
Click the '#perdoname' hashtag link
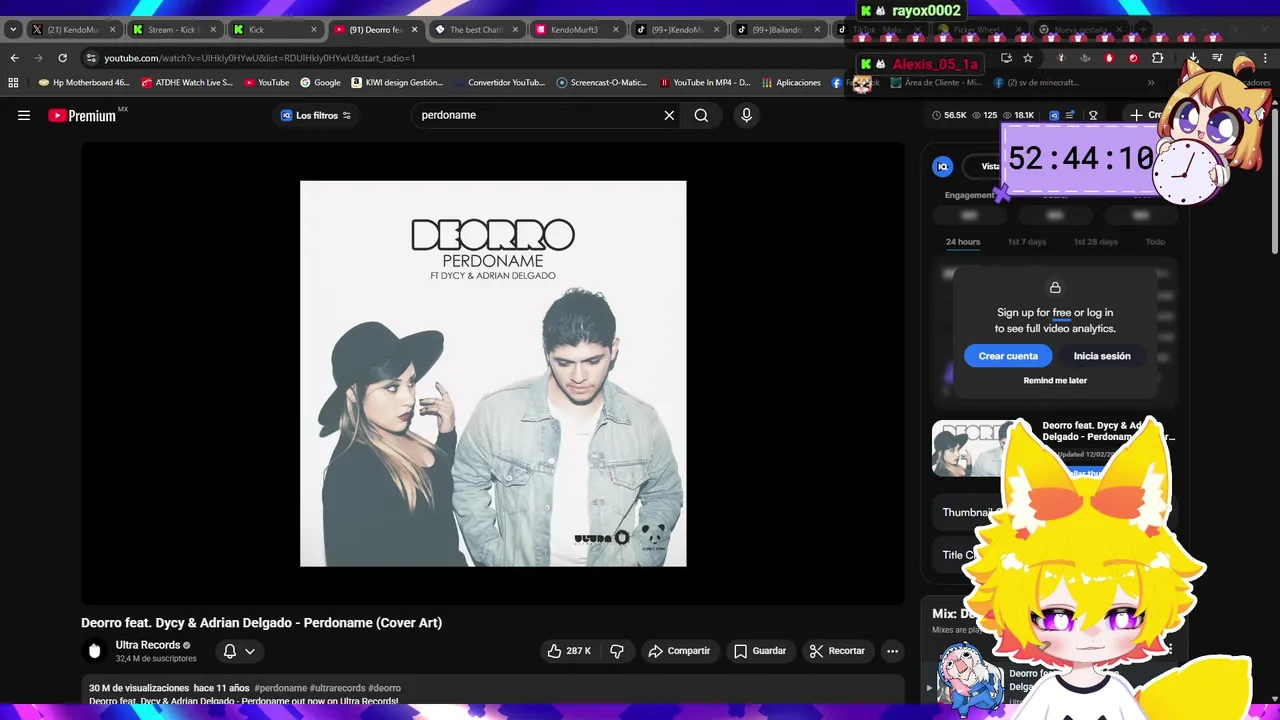281,688
